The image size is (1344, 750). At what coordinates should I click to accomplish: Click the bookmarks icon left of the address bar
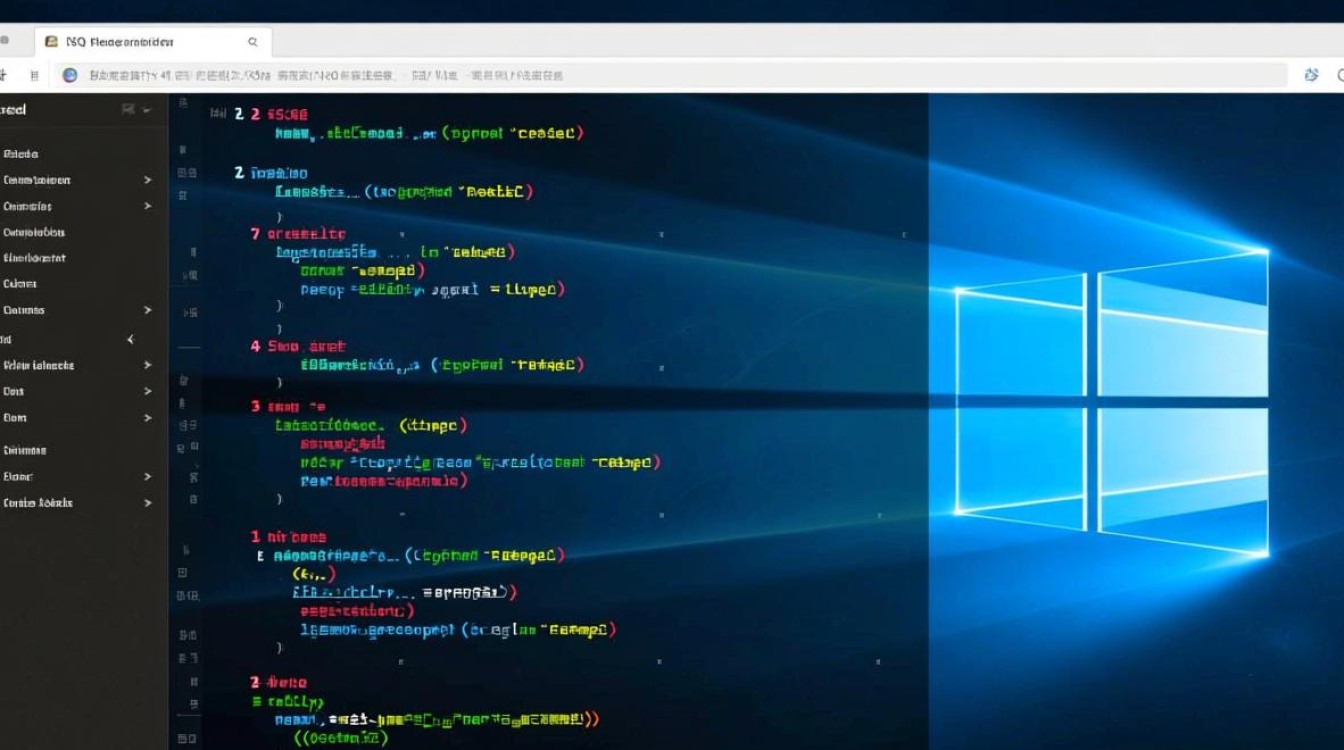click(x=34, y=75)
